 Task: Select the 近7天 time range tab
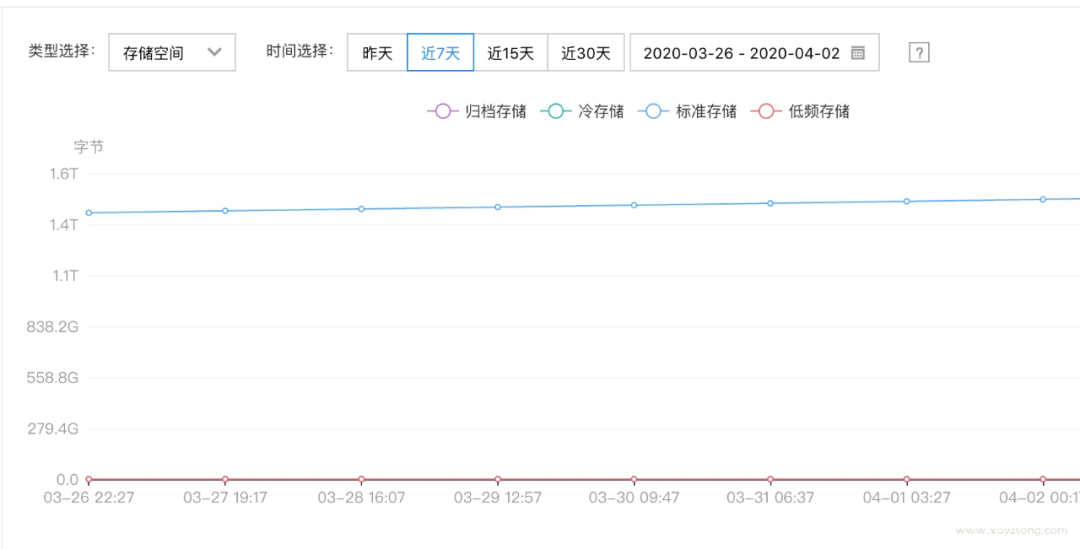point(440,53)
